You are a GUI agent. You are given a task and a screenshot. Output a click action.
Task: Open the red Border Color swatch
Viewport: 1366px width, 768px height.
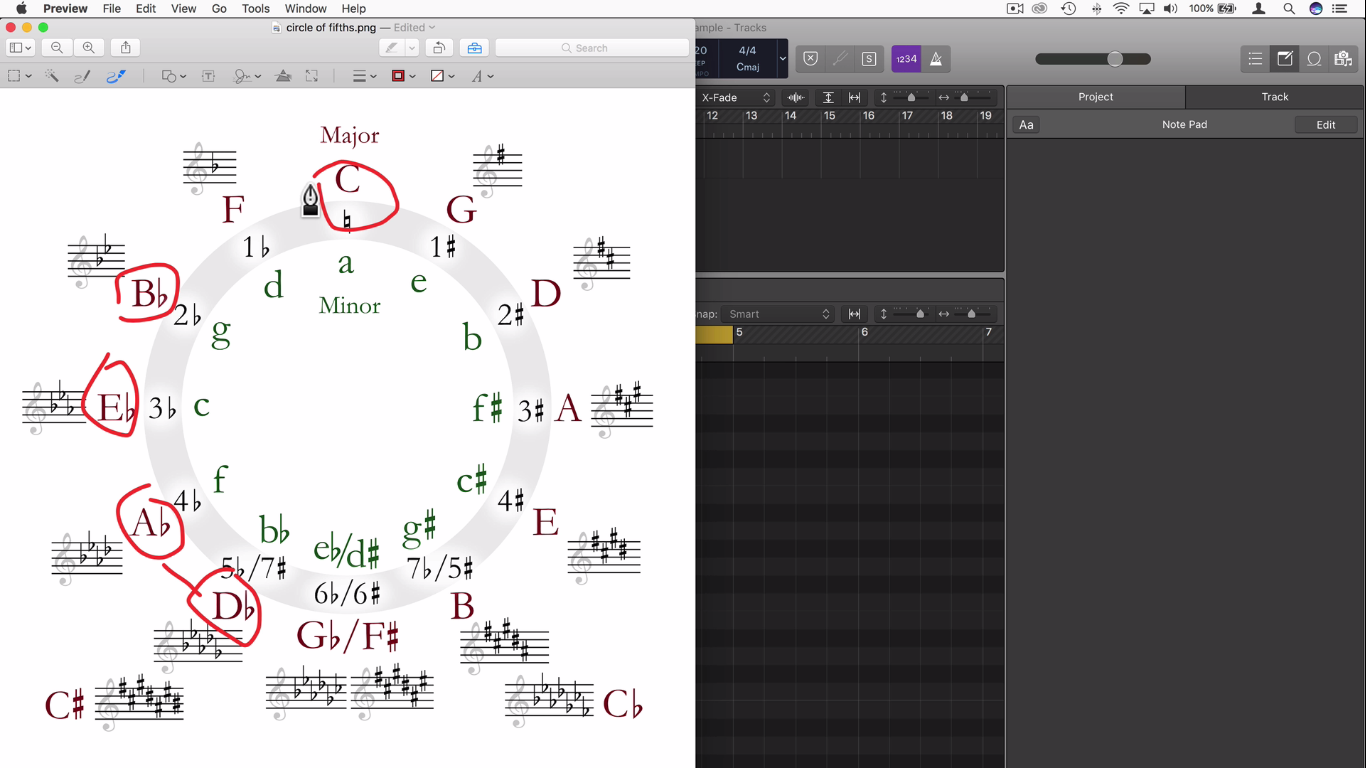(x=403, y=76)
